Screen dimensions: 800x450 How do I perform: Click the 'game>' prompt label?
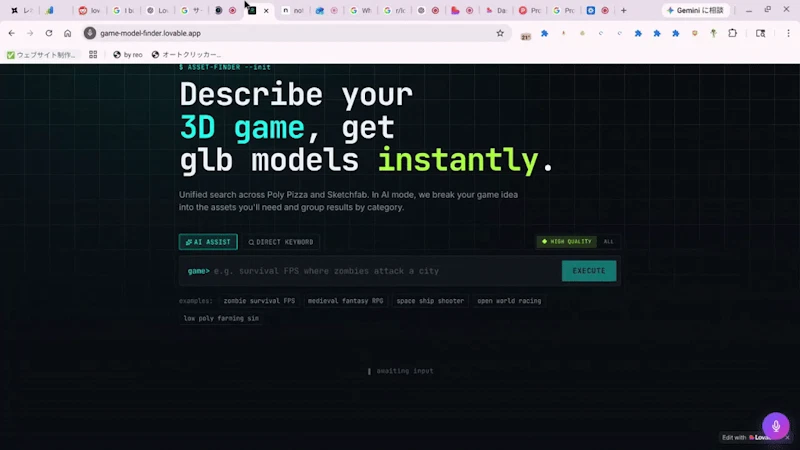coord(198,271)
